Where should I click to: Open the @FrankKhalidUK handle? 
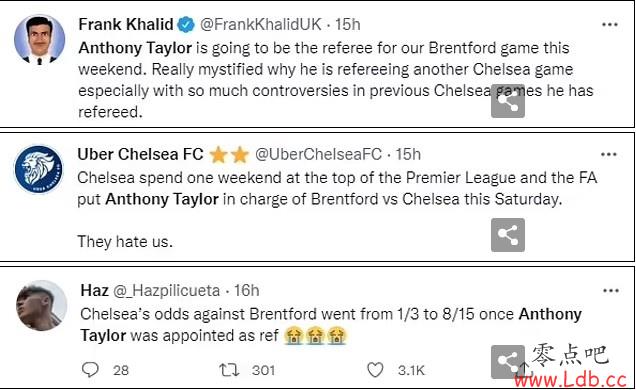260,24
